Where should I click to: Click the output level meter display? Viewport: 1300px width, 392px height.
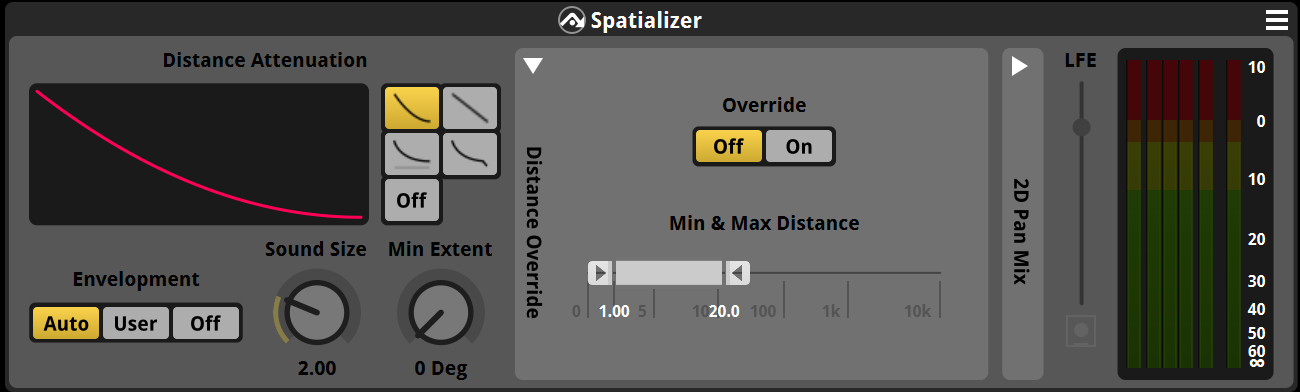(x=1195, y=213)
